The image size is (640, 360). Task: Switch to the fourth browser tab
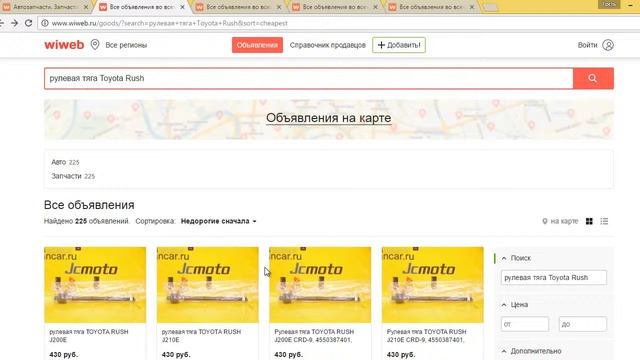pos(334,7)
